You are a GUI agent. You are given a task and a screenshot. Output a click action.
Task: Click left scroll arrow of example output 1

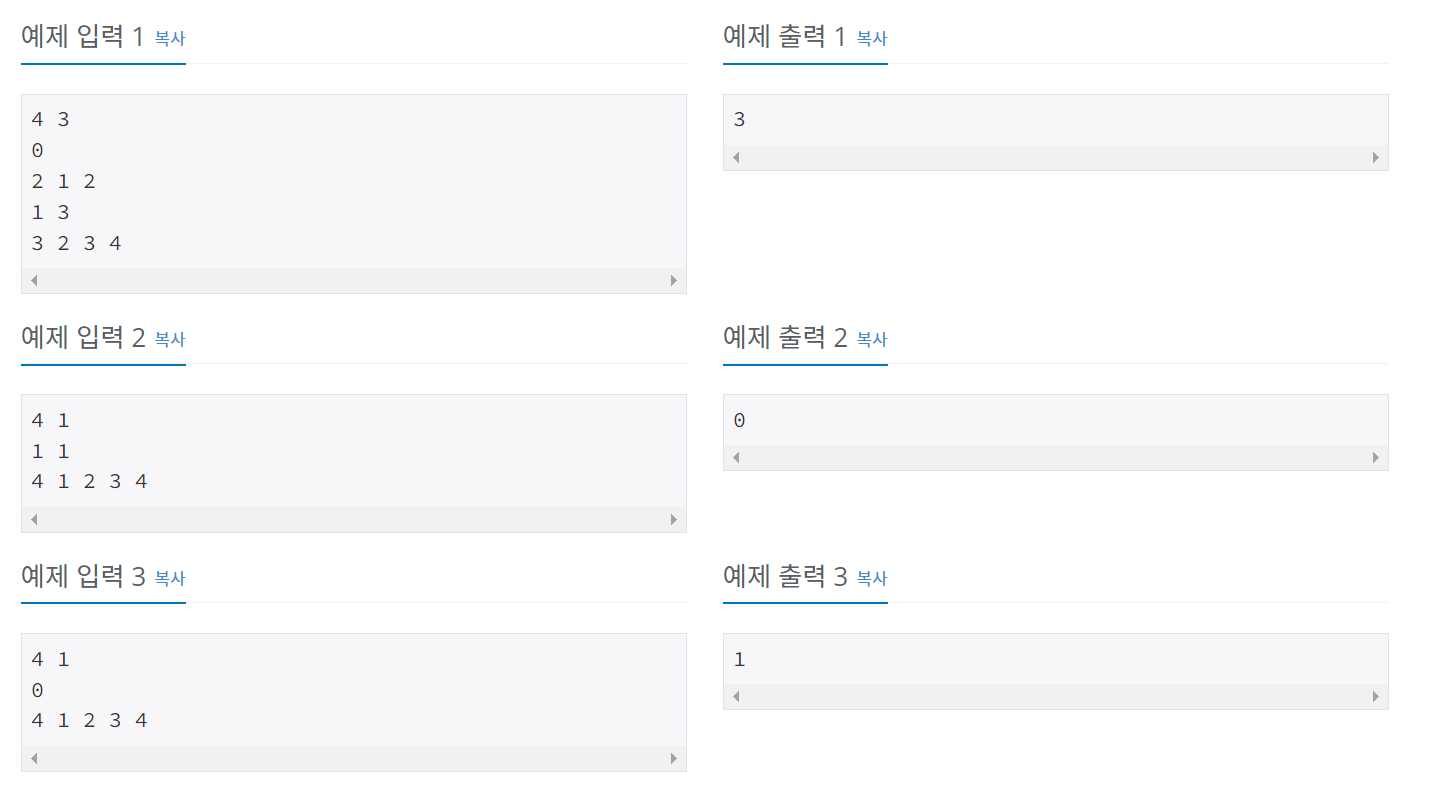point(736,158)
